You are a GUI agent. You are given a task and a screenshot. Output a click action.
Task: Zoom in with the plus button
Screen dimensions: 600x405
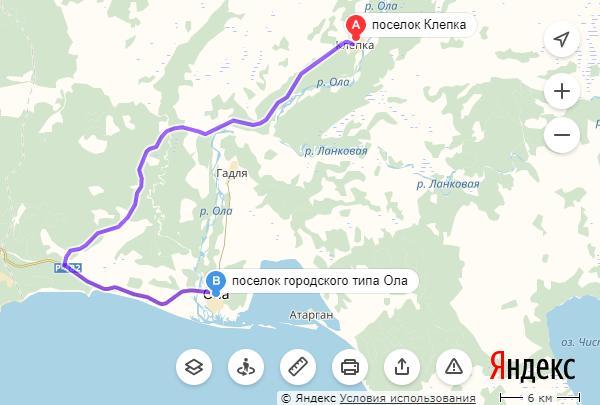562,91
